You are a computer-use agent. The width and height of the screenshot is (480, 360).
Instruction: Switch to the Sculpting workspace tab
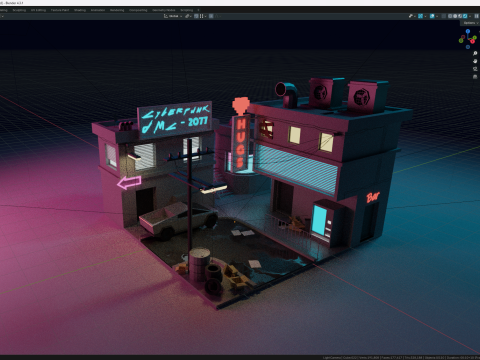click(x=19, y=10)
